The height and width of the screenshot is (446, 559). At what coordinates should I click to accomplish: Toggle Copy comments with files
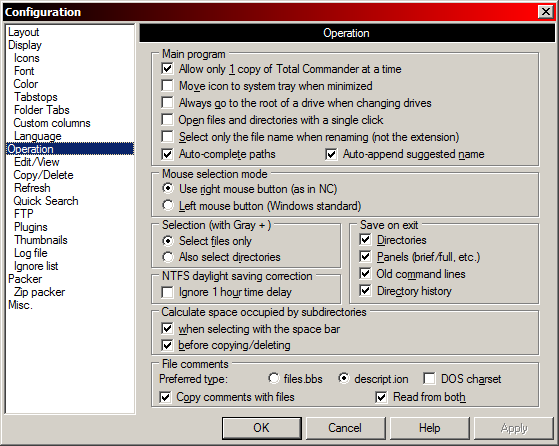(x=165, y=397)
